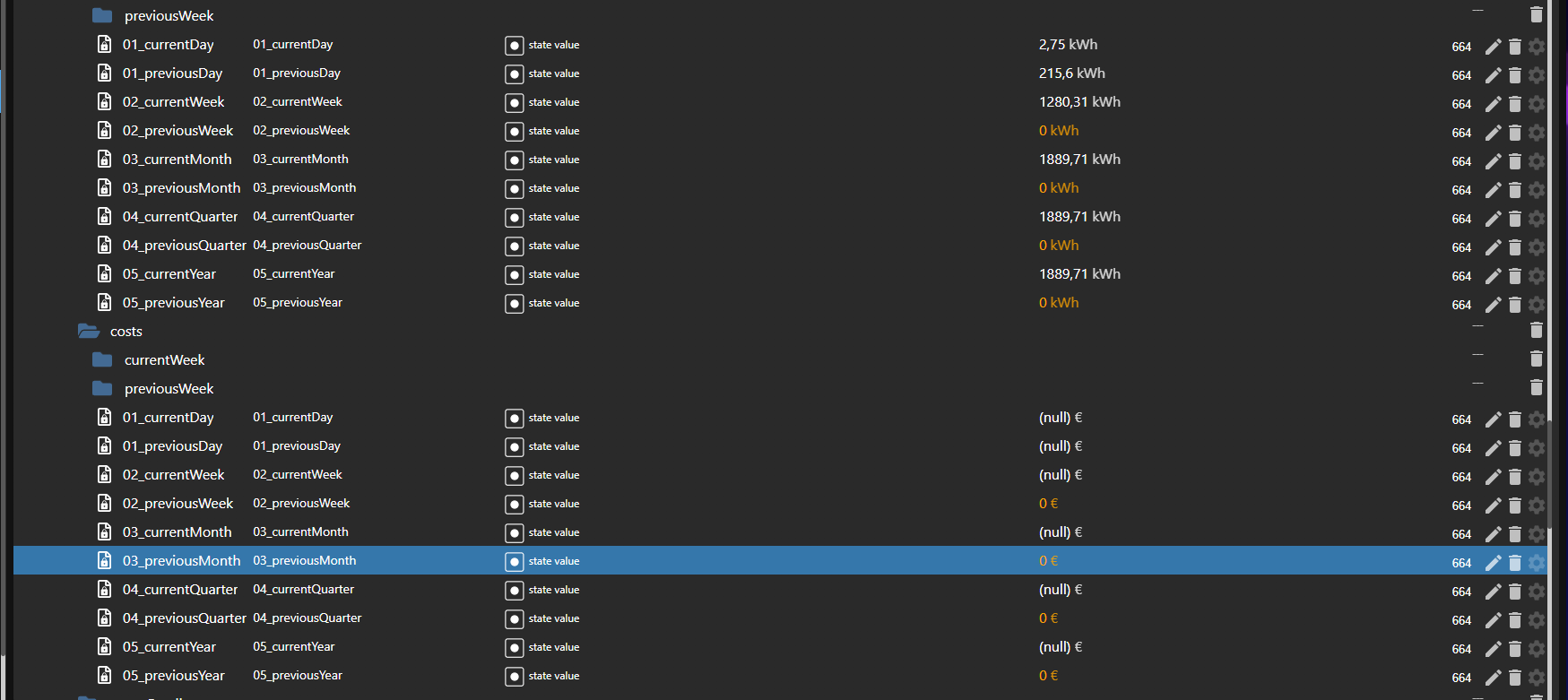1568x700 pixels.
Task: Click the file icon of the 2,75 kWh row
Action: click(105, 44)
